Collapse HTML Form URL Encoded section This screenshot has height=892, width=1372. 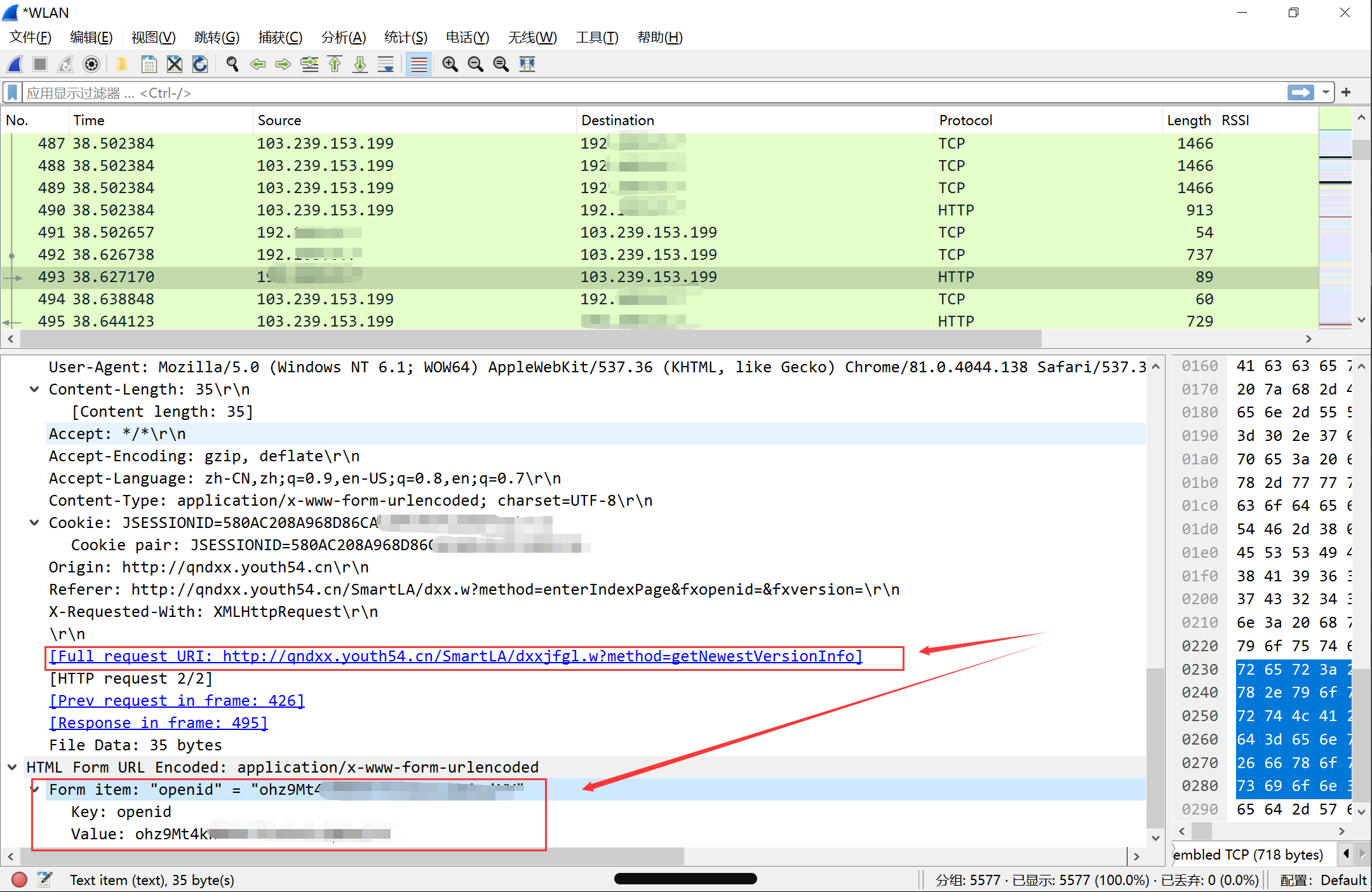click(x=12, y=767)
